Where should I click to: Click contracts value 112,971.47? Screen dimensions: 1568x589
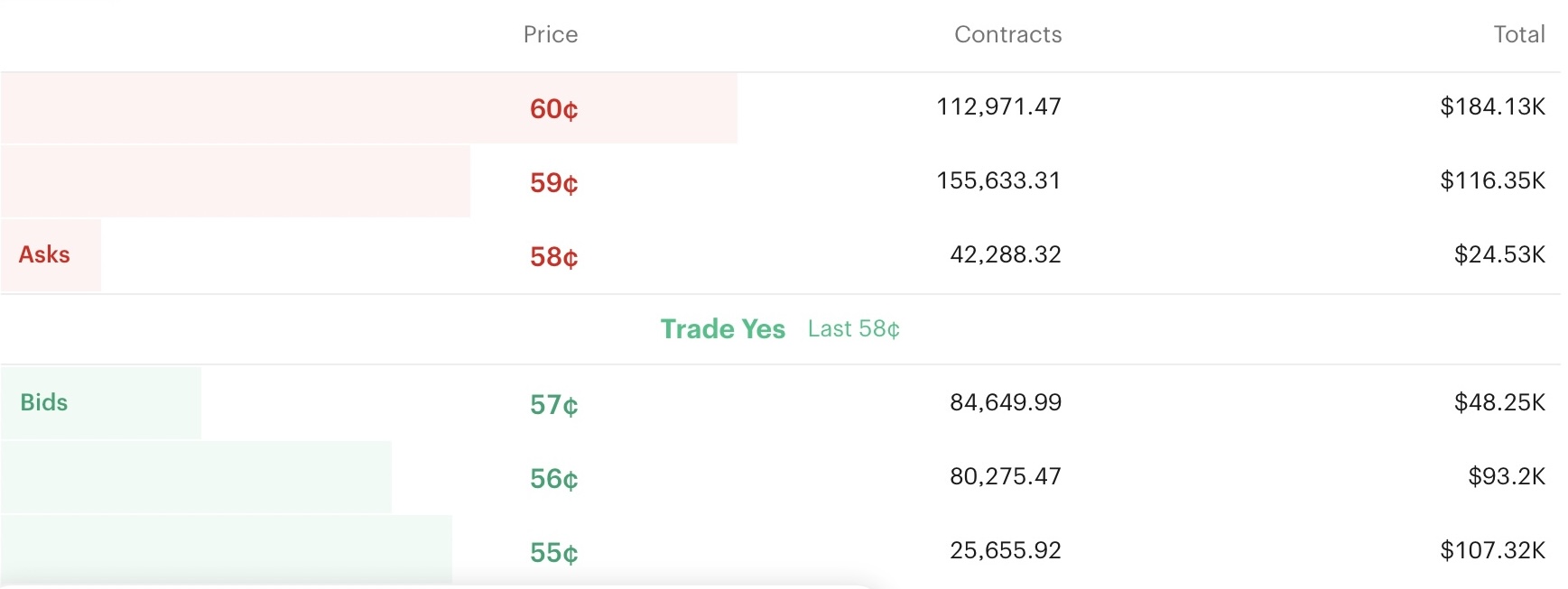pos(998,106)
